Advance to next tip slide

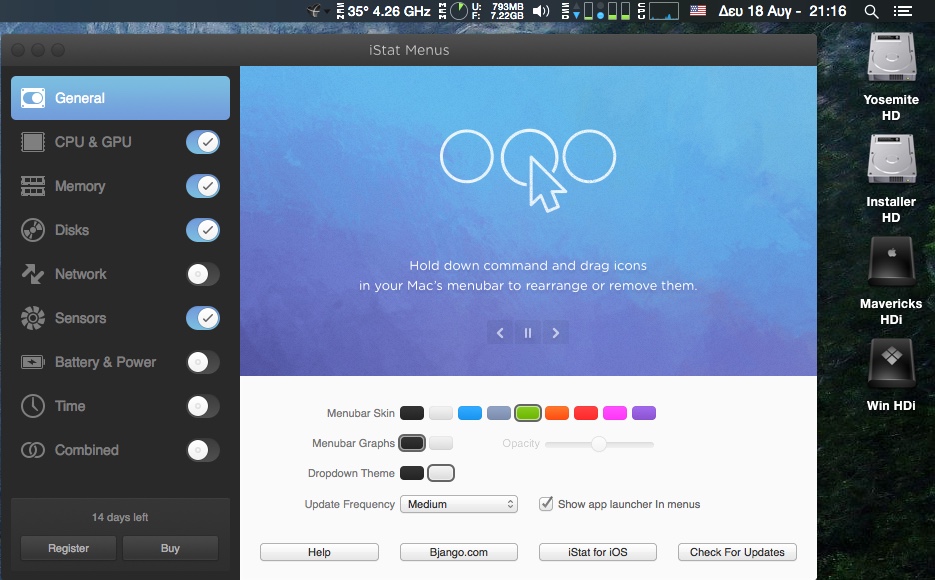click(x=555, y=333)
